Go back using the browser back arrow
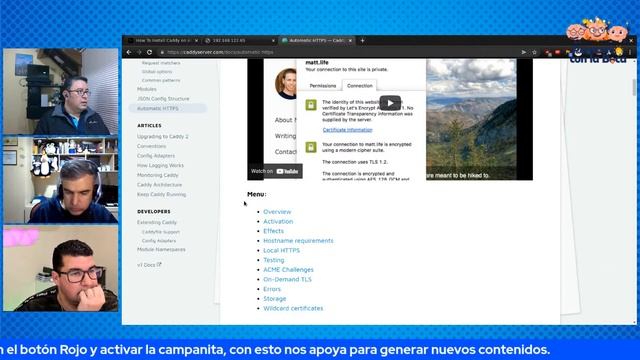This screenshot has width=640, height=360. click(129, 52)
